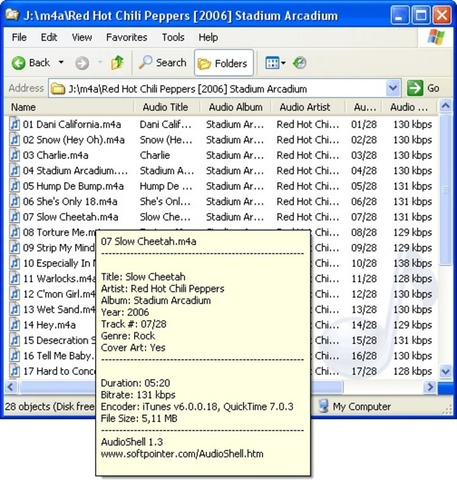Click the '03/28' track number cell
This screenshot has height=480, width=457.
point(364,155)
